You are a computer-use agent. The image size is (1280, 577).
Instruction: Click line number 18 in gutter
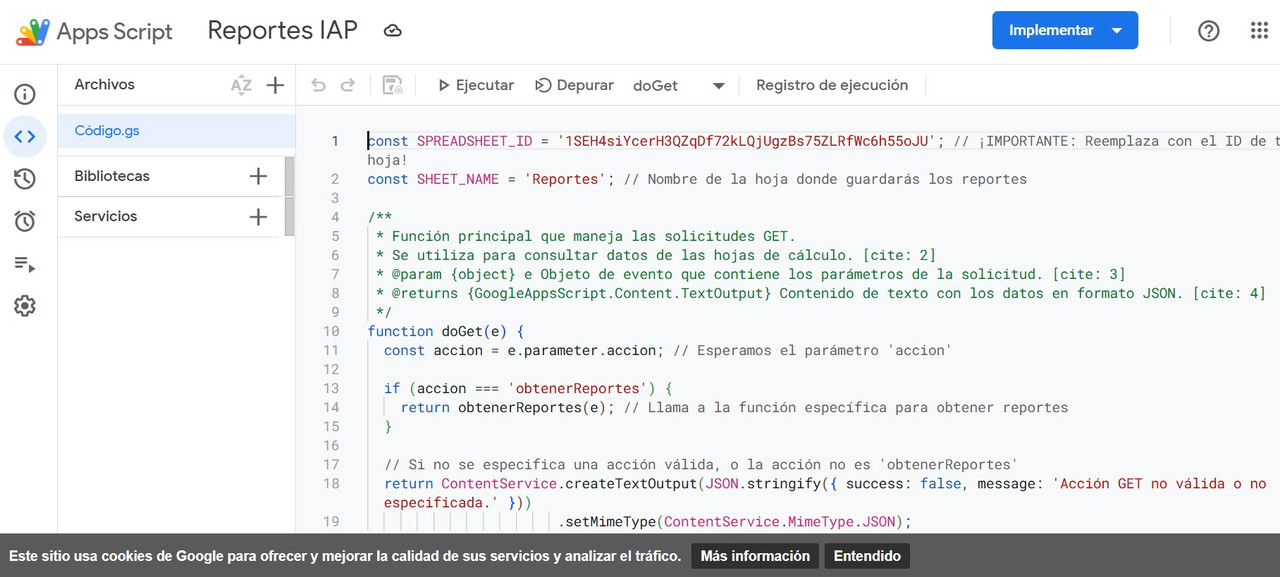coord(331,483)
